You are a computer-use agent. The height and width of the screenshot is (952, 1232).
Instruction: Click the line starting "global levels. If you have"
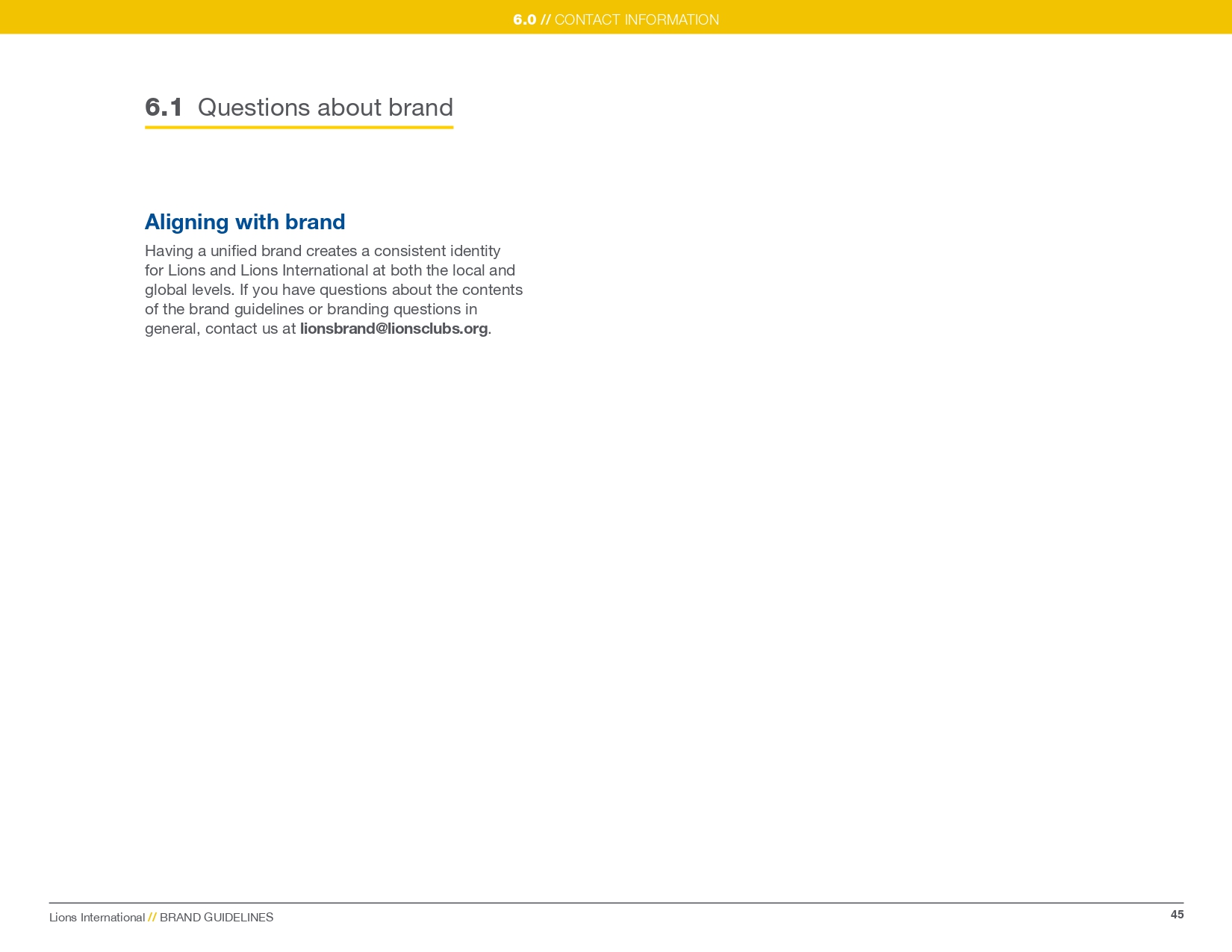334,290
